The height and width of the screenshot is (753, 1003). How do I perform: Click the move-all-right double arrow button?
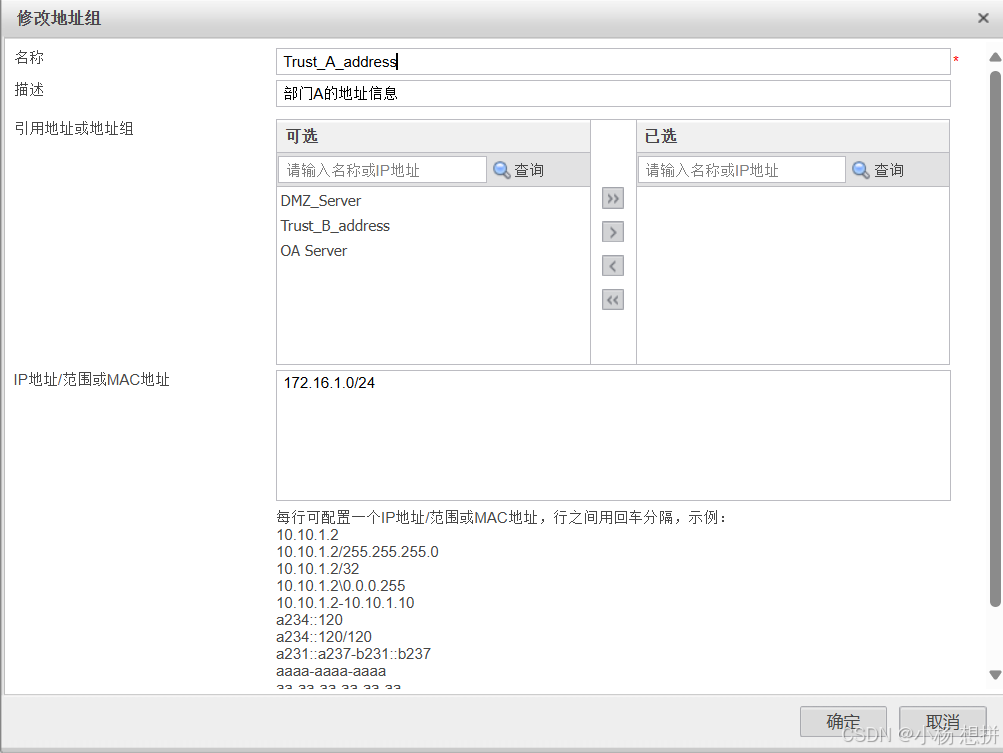click(x=613, y=198)
